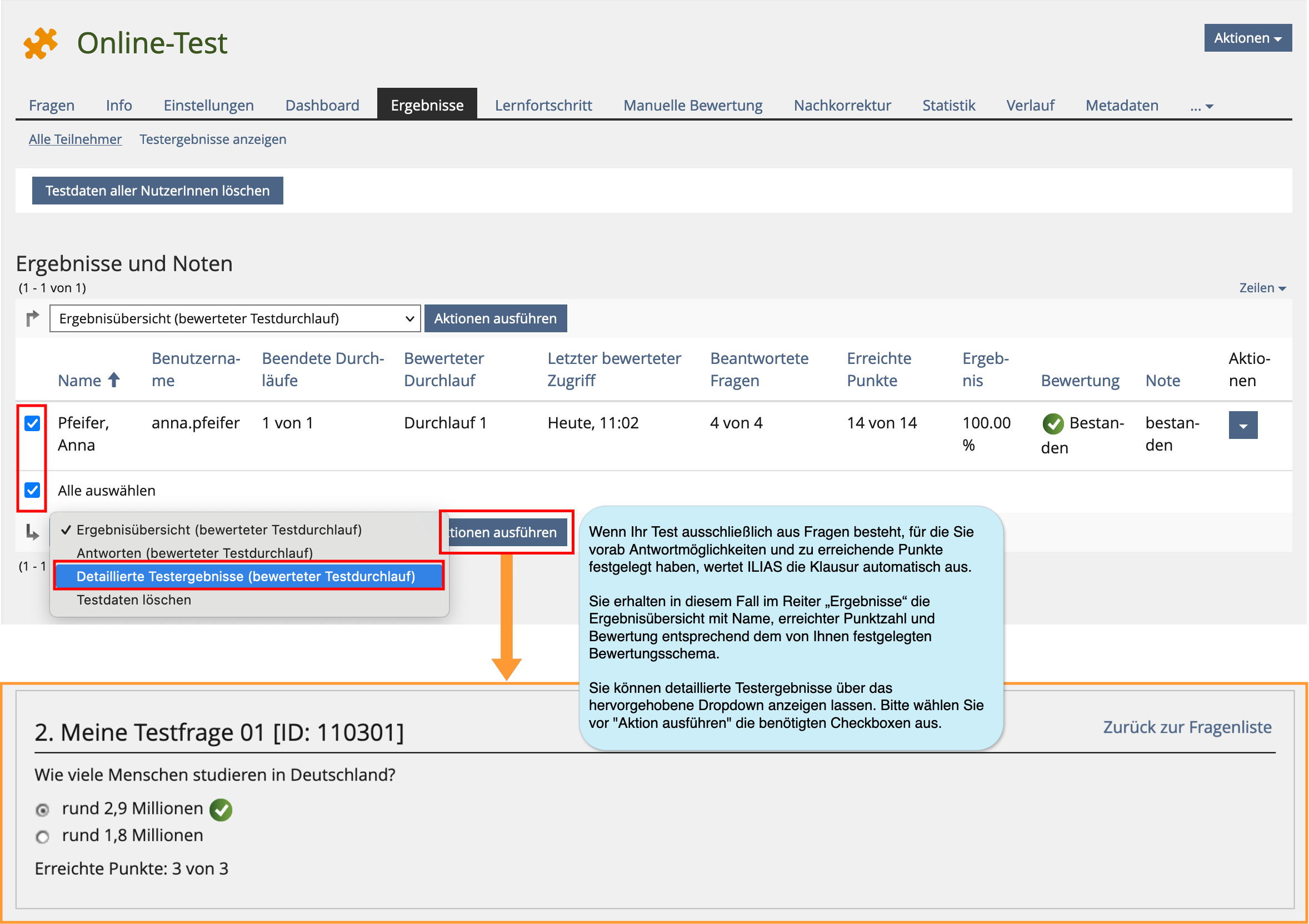Select radio button rund 2,9 Millionen
Image resolution: width=1309 pixels, height=924 pixels.
pos(42,810)
